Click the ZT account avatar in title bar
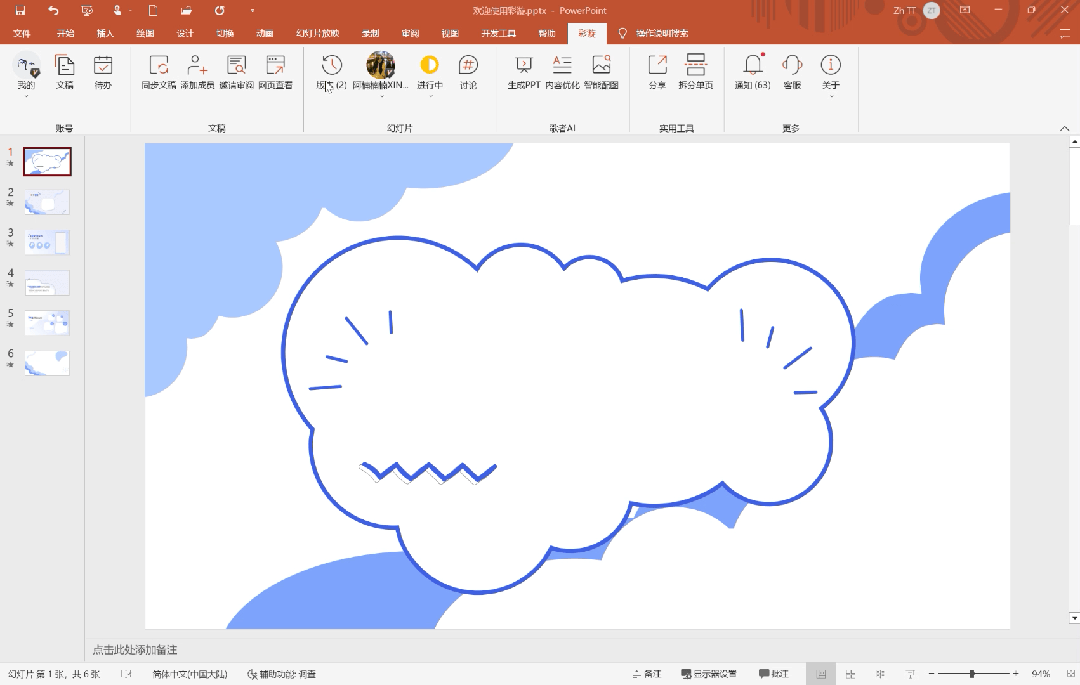Viewport: 1080px width, 685px height. pyautogui.click(x=931, y=10)
